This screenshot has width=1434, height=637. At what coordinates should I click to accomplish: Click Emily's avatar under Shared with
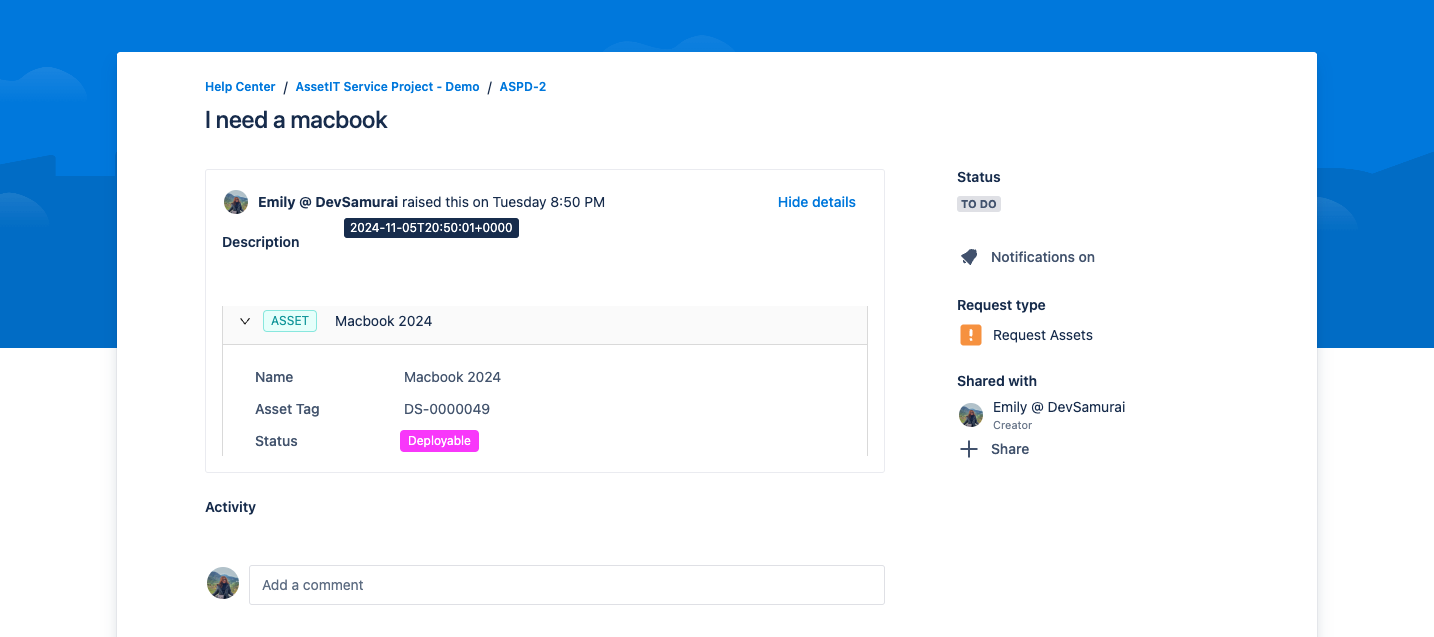point(970,415)
